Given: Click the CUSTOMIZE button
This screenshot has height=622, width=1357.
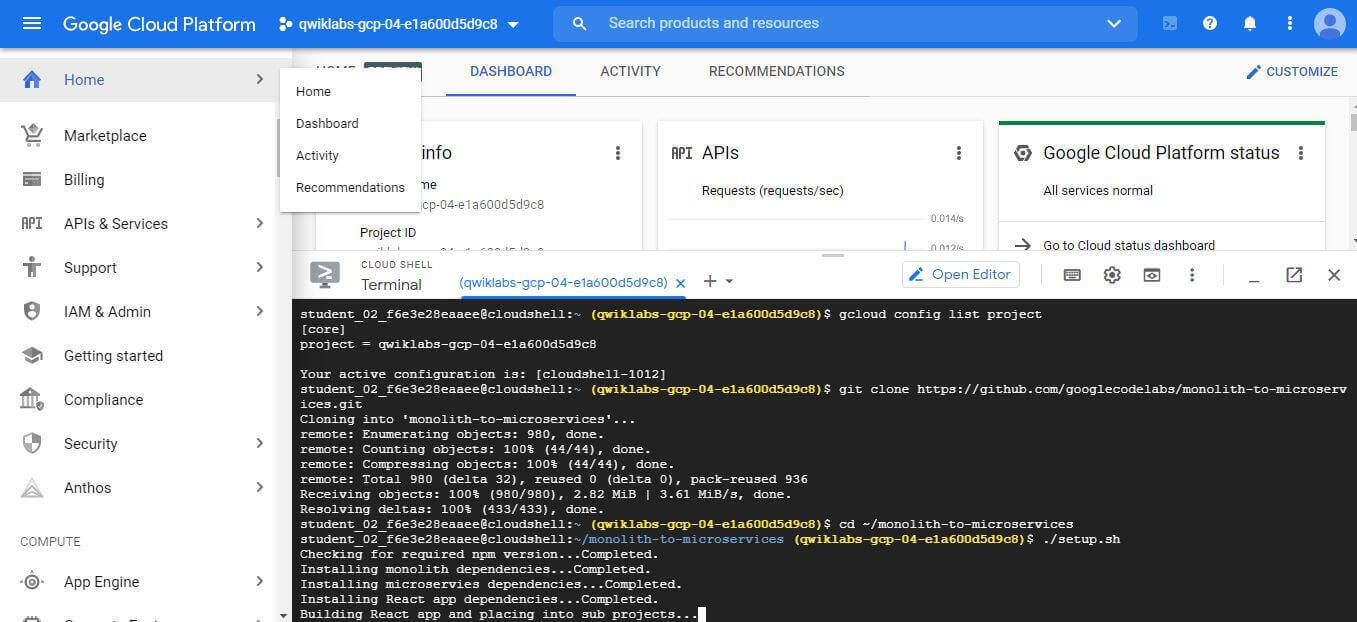Looking at the screenshot, I should point(1291,72).
